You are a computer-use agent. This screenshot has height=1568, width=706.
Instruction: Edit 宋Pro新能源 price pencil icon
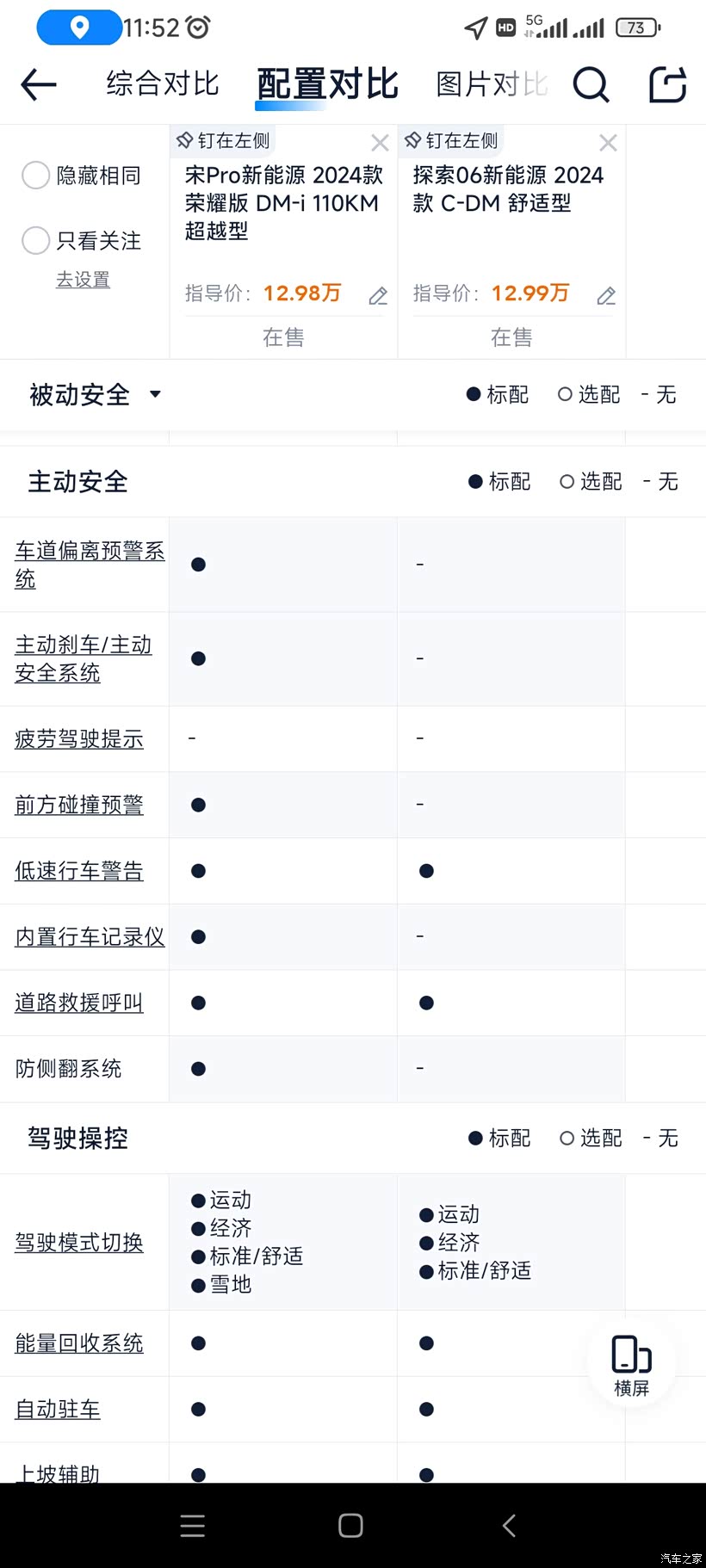pyautogui.click(x=378, y=296)
